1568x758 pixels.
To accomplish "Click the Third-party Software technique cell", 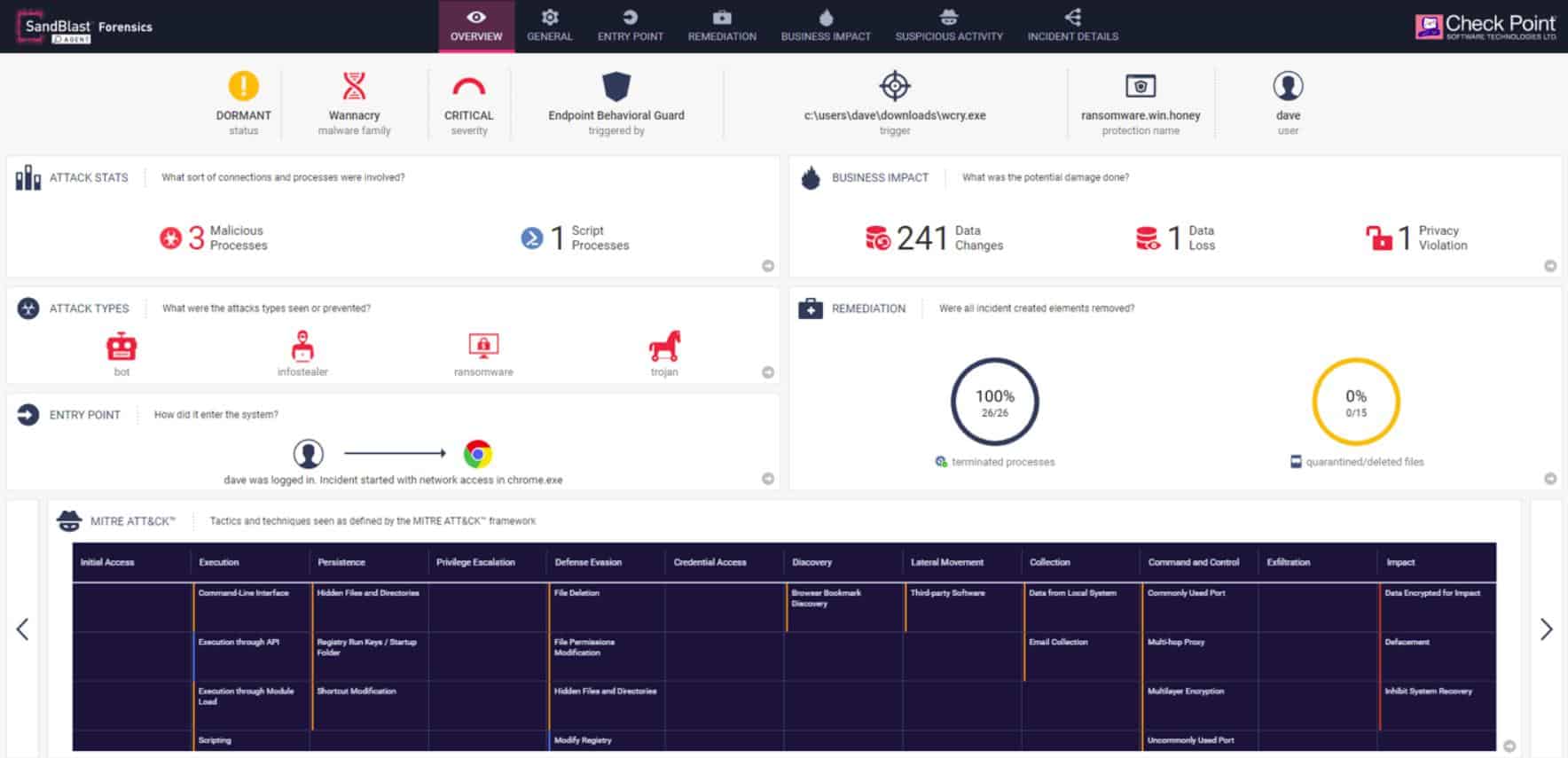I will 963,607.
